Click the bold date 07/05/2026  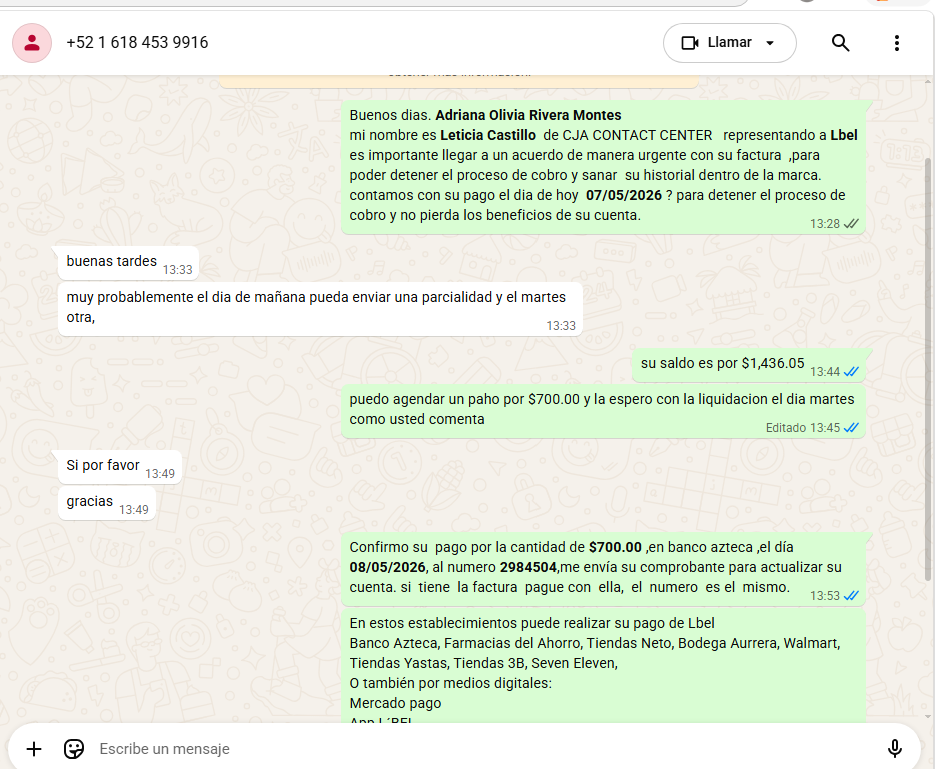tap(623, 195)
